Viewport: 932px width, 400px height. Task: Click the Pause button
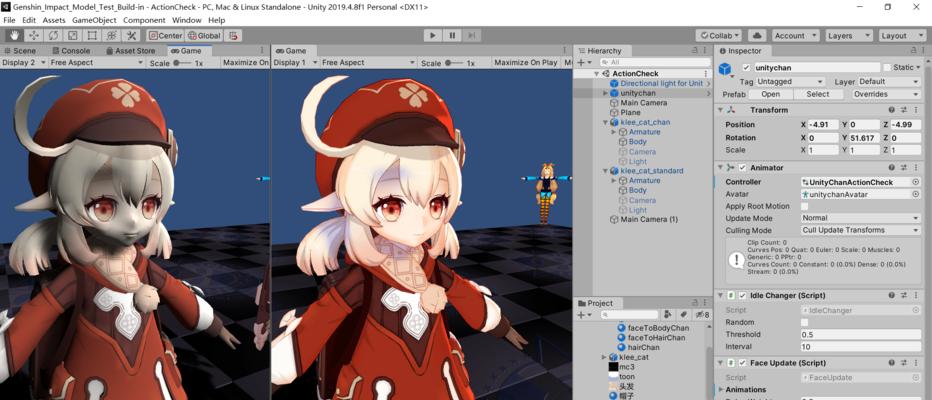(x=452, y=36)
